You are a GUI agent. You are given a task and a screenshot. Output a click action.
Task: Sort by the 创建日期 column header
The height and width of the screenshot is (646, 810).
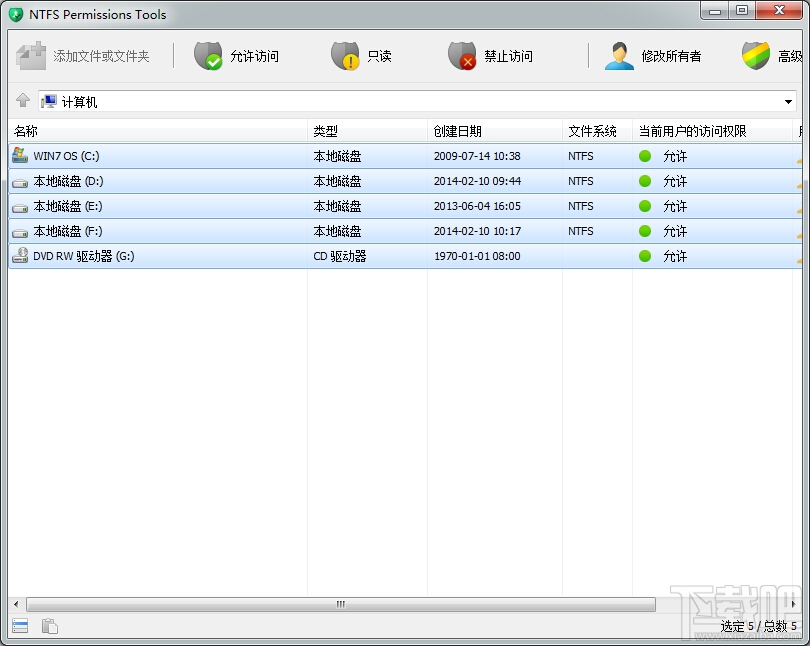(495, 131)
